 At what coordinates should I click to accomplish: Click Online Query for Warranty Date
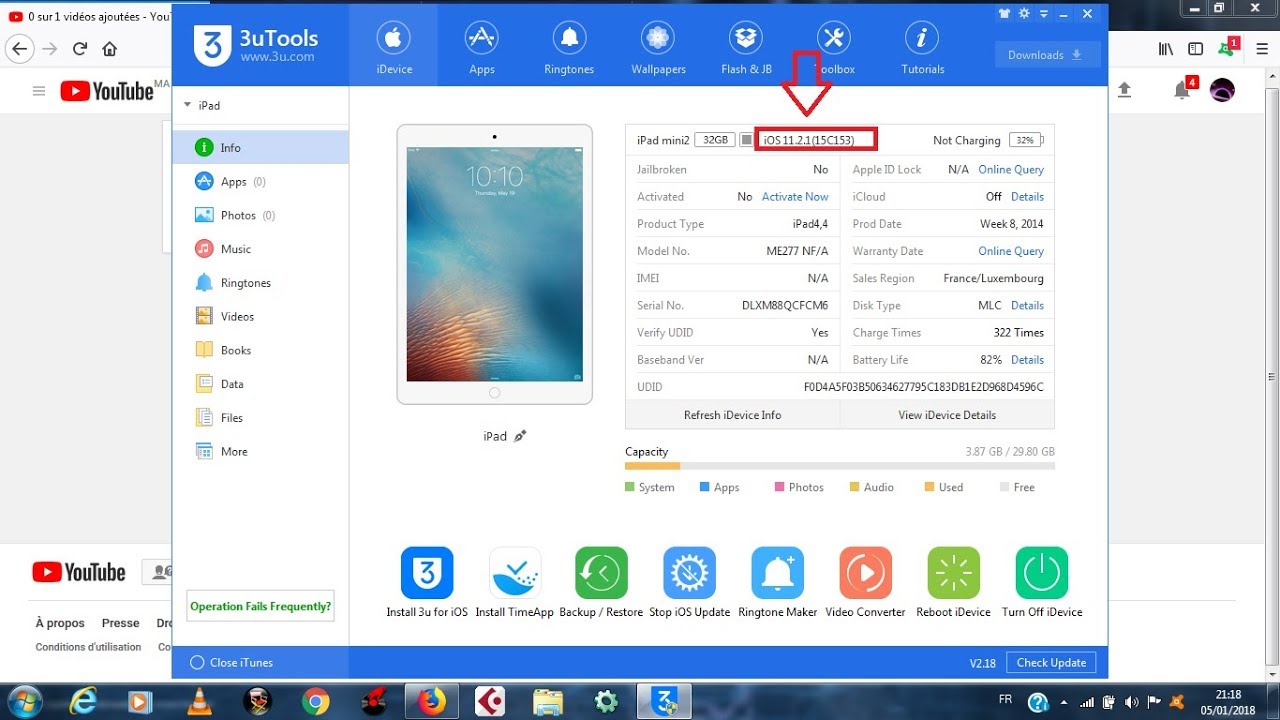[x=1011, y=251]
